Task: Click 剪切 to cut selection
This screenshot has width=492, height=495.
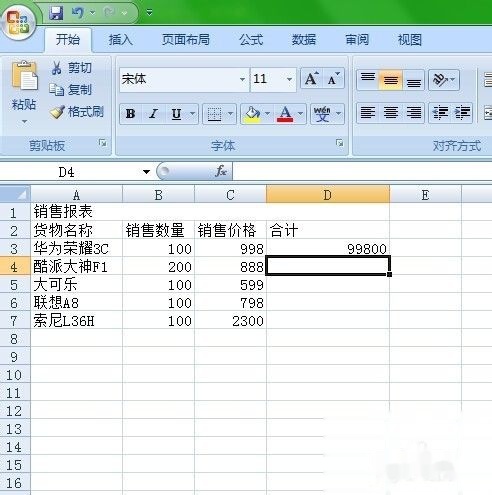Action: click(71, 68)
